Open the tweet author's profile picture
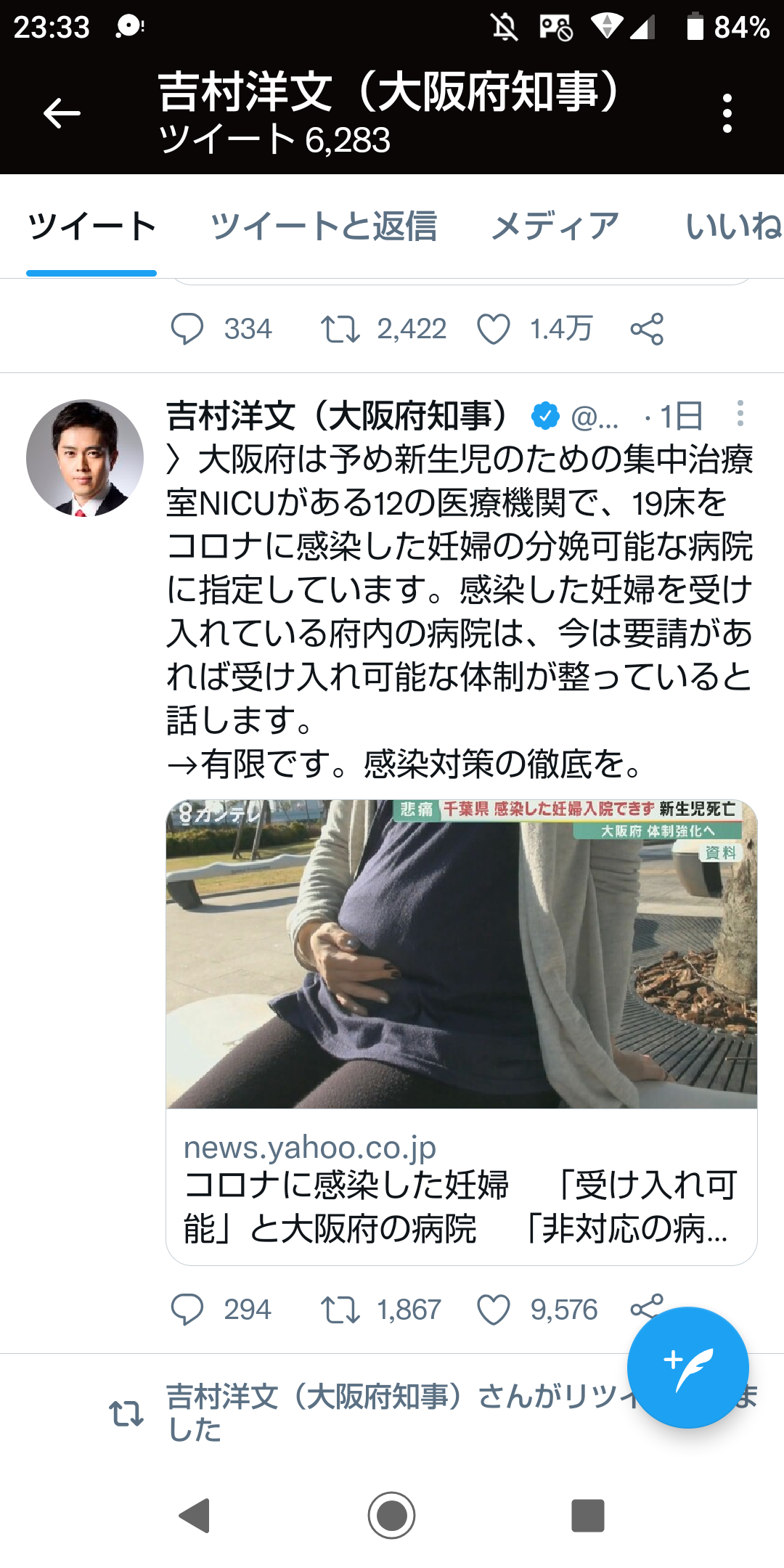Screen dimensions: 784x1568 (x=85, y=458)
